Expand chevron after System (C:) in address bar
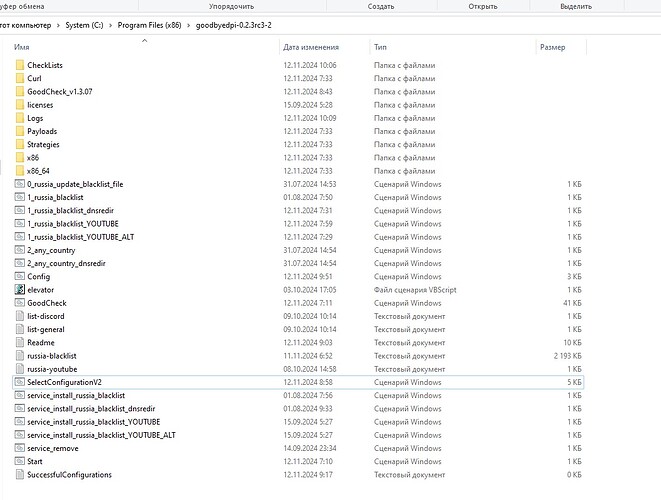 (x=110, y=25)
